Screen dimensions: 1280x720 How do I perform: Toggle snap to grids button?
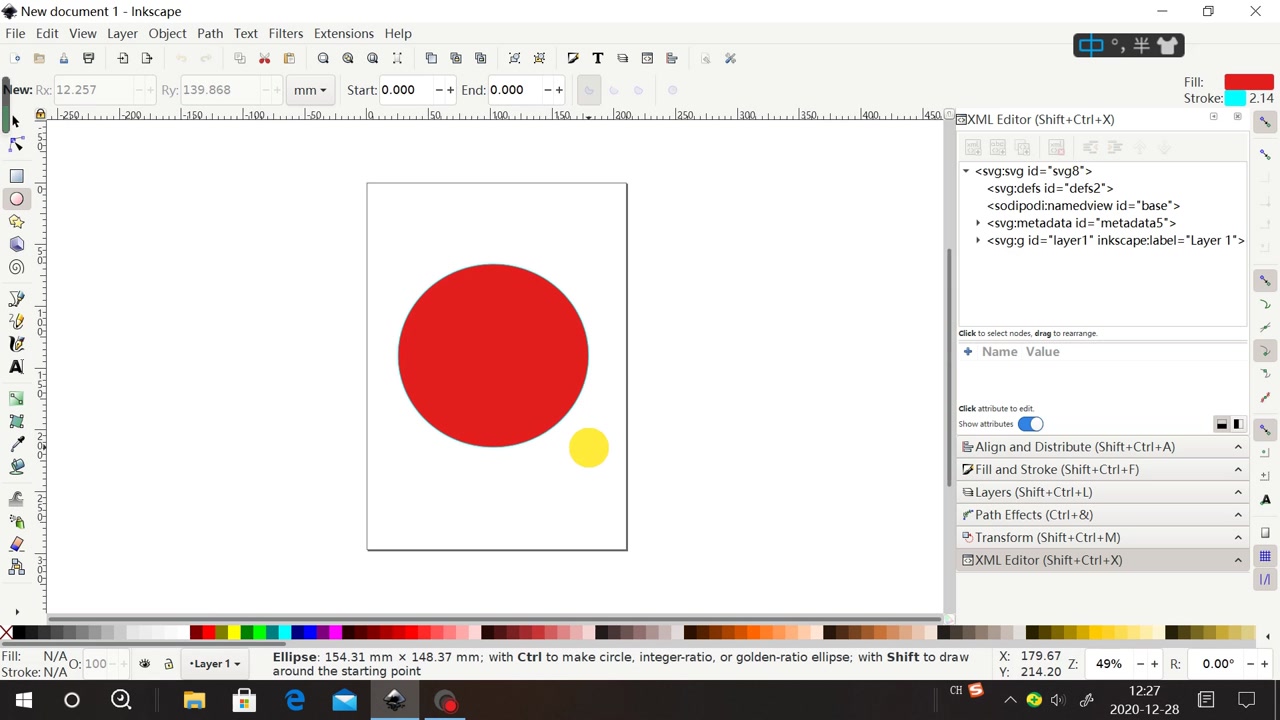coord(1265,556)
